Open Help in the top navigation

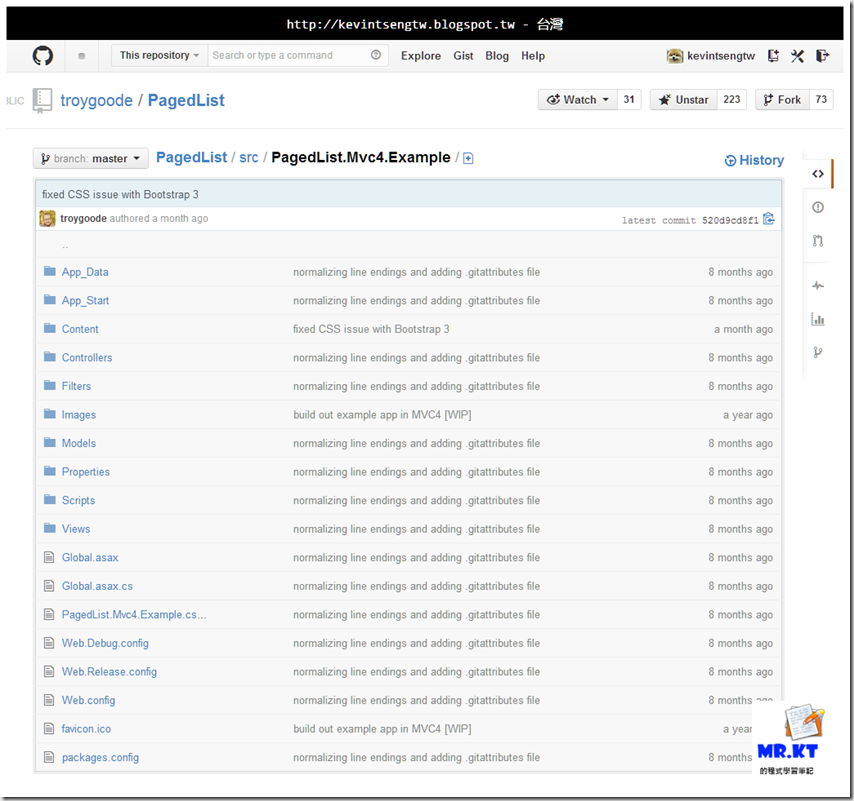(533, 56)
